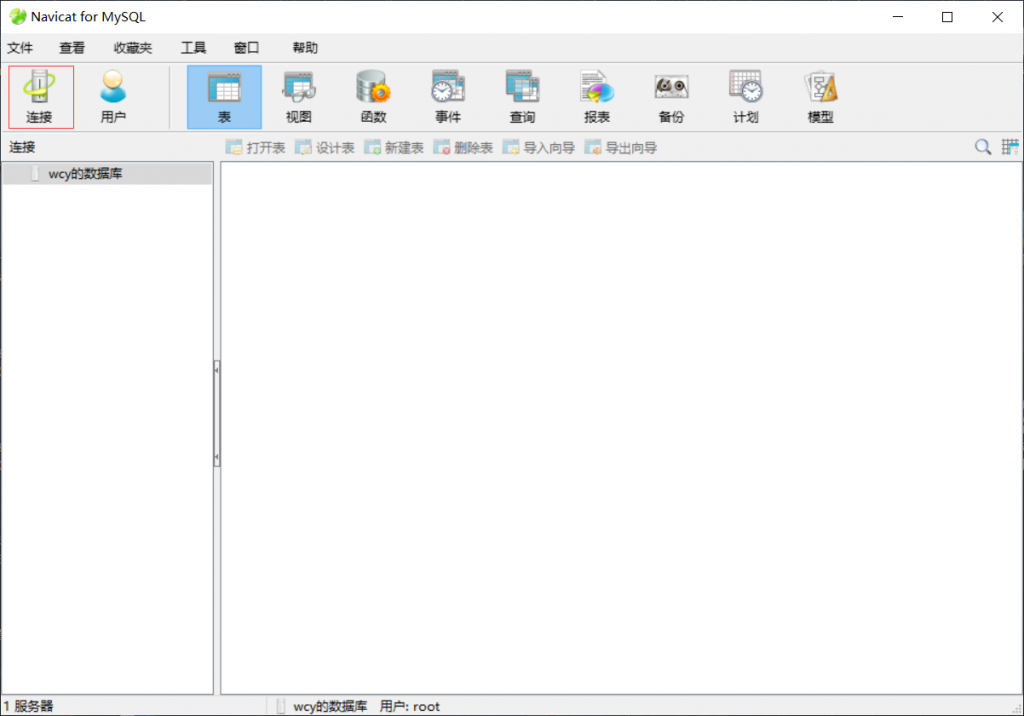Click the status bar 用户: root text
This screenshot has height=716, width=1024.
pyautogui.click(x=409, y=706)
